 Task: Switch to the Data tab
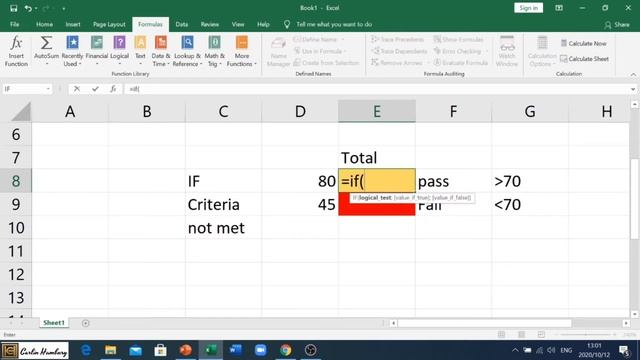click(182, 24)
